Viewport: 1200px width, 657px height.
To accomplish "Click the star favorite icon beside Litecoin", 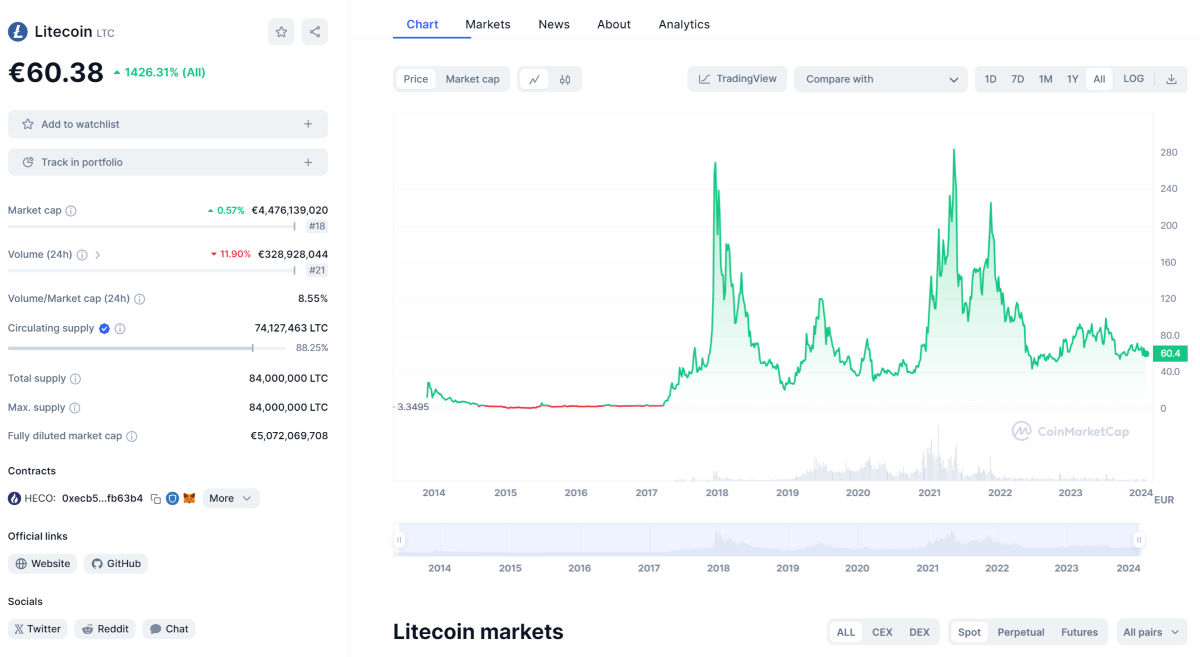I will 281,32.
